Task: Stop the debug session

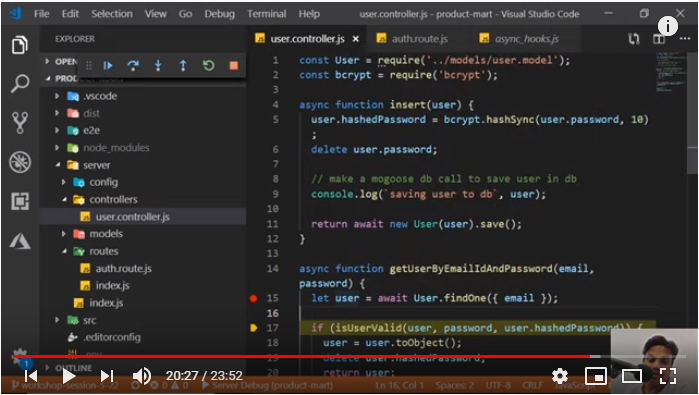Action: [234, 66]
